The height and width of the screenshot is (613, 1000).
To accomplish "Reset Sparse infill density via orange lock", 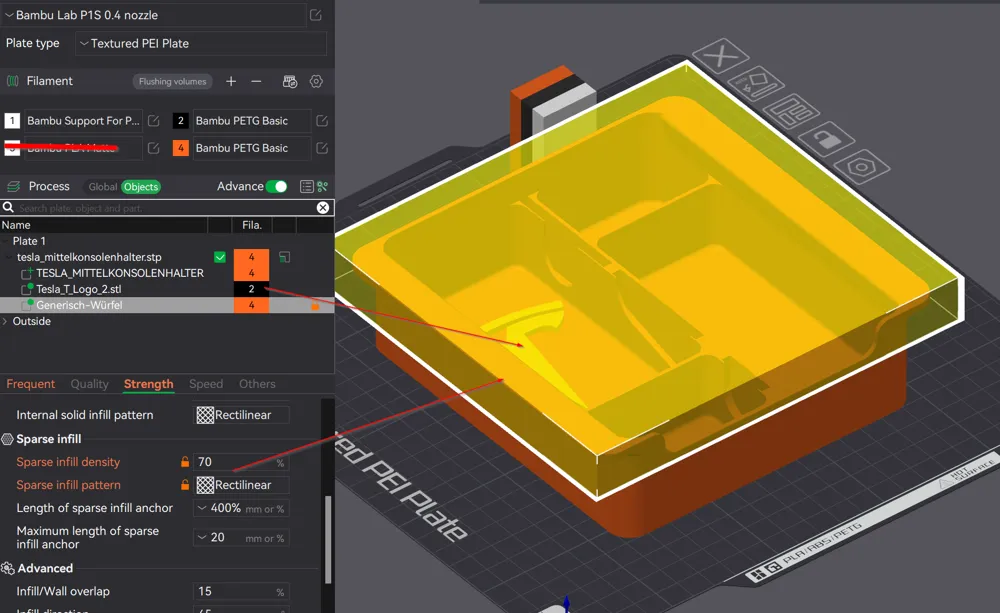I will pos(185,461).
